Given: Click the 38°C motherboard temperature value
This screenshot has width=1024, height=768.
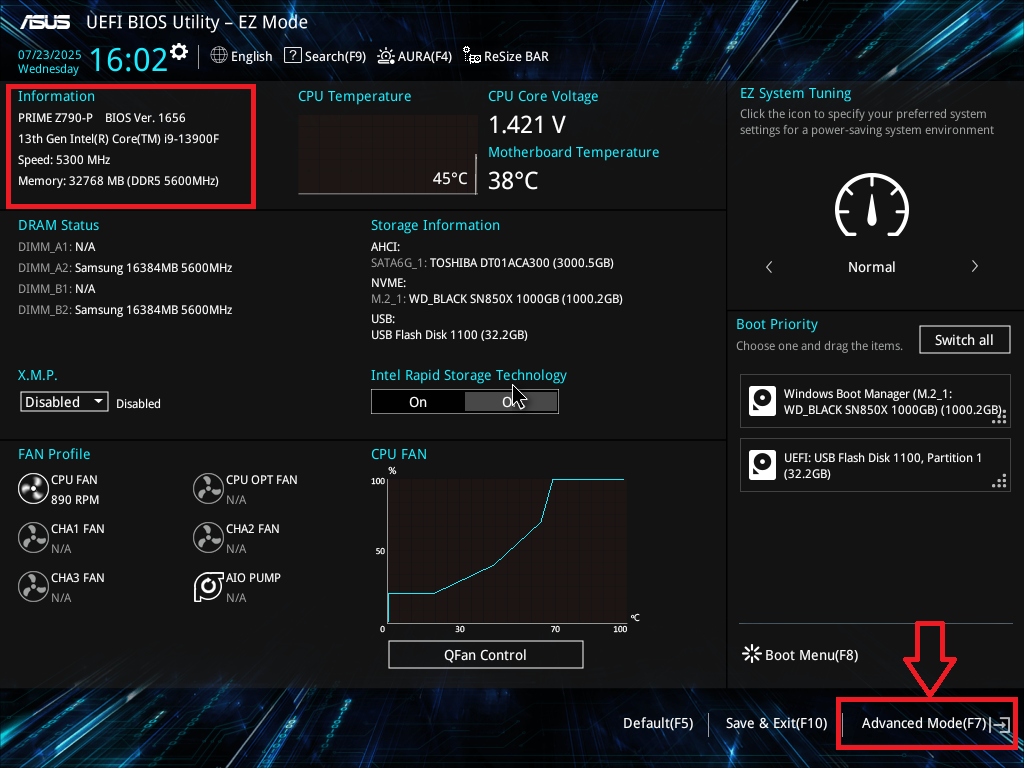Looking at the screenshot, I should (x=513, y=180).
